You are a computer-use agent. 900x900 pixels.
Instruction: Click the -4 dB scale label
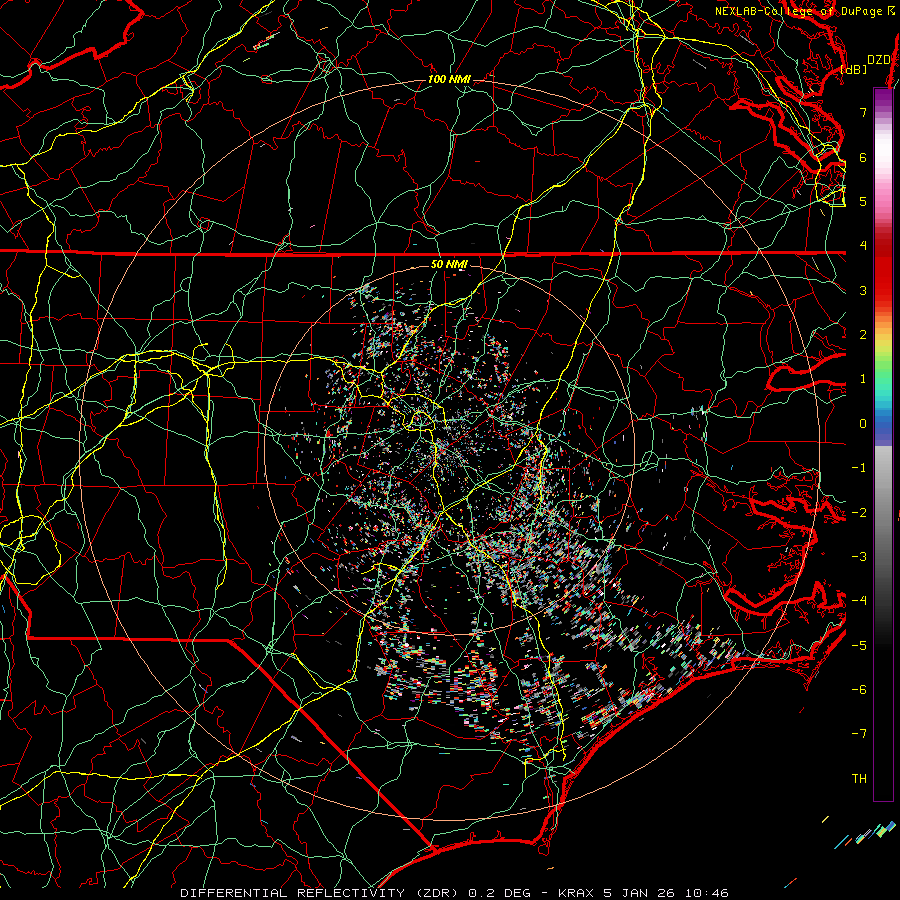coord(859,601)
